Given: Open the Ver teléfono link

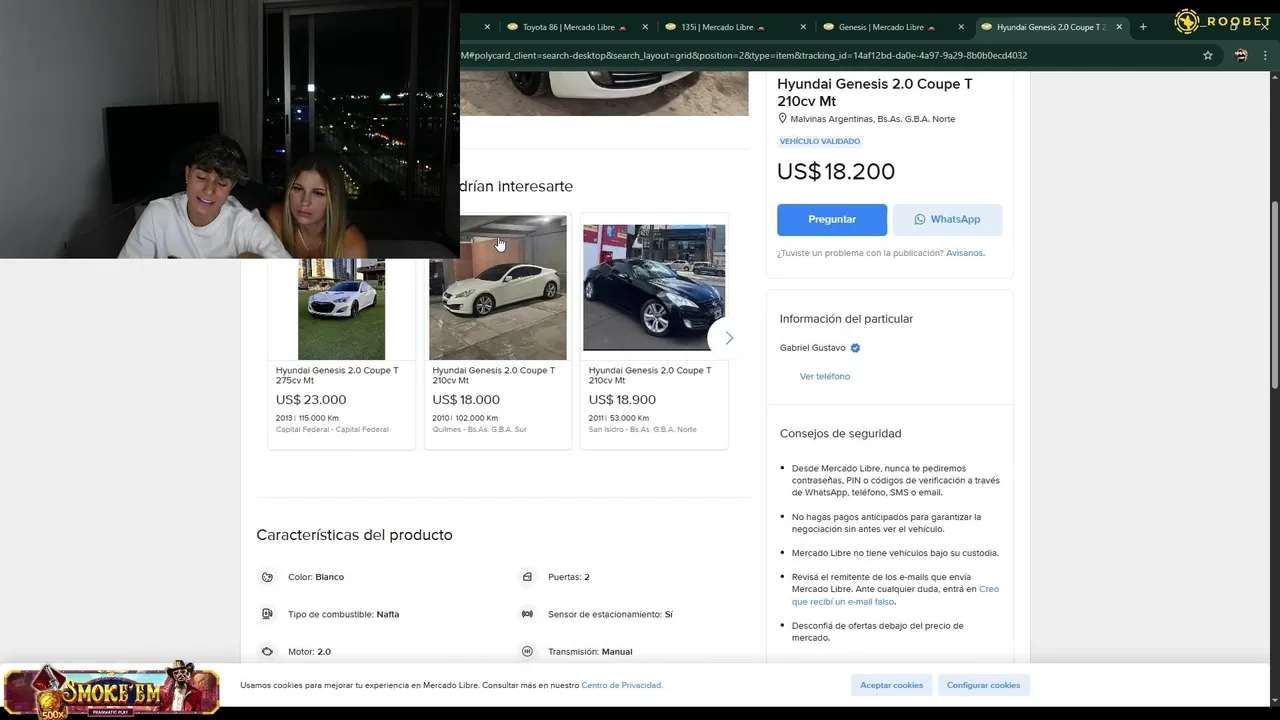Looking at the screenshot, I should pyautogui.click(x=825, y=376).
